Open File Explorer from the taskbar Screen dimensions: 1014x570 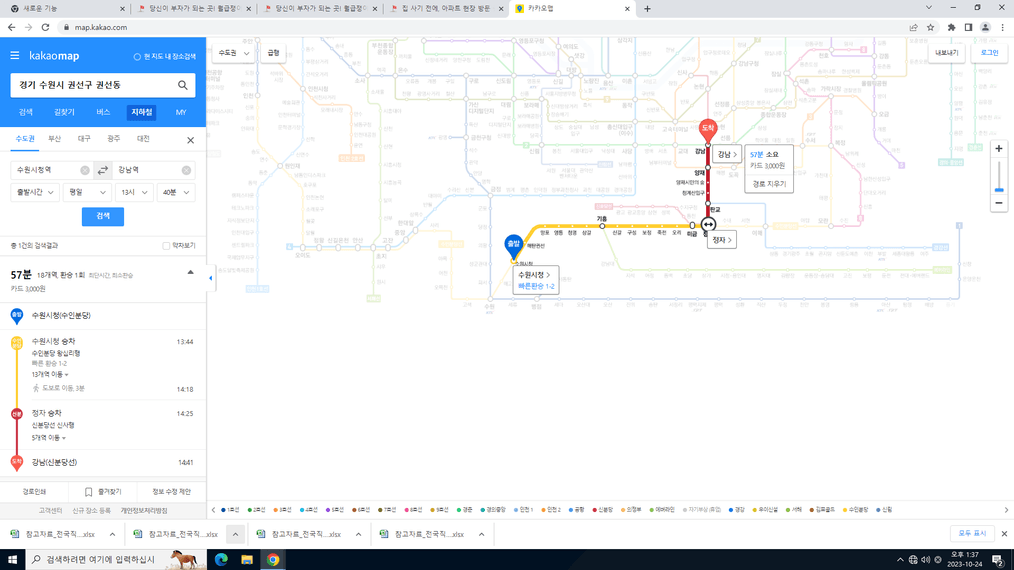pyautogui.click(x=247, y=560)
